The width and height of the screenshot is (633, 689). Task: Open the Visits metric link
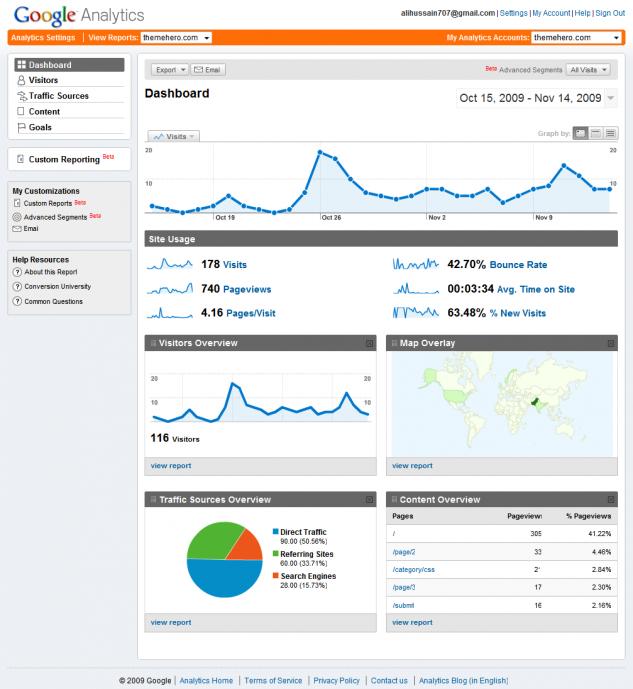[235, 265]
